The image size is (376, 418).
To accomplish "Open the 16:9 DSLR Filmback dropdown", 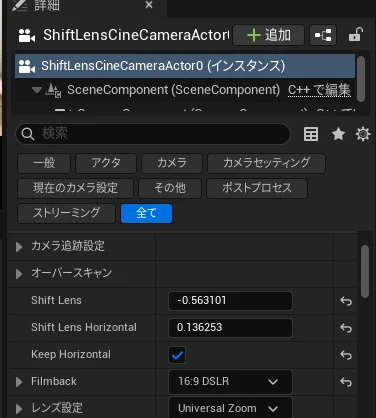I will click(x=230, y=382).
